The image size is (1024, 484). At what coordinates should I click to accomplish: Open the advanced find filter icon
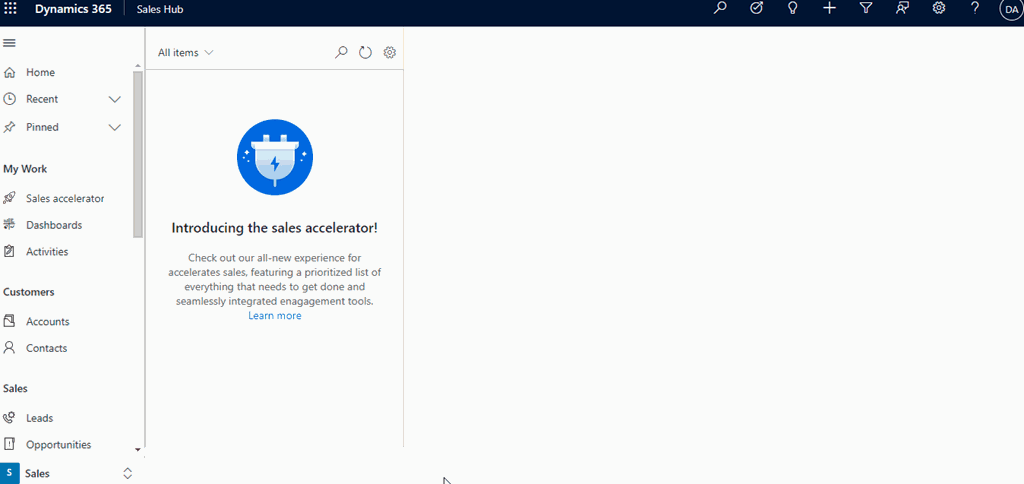pos(866,9)
